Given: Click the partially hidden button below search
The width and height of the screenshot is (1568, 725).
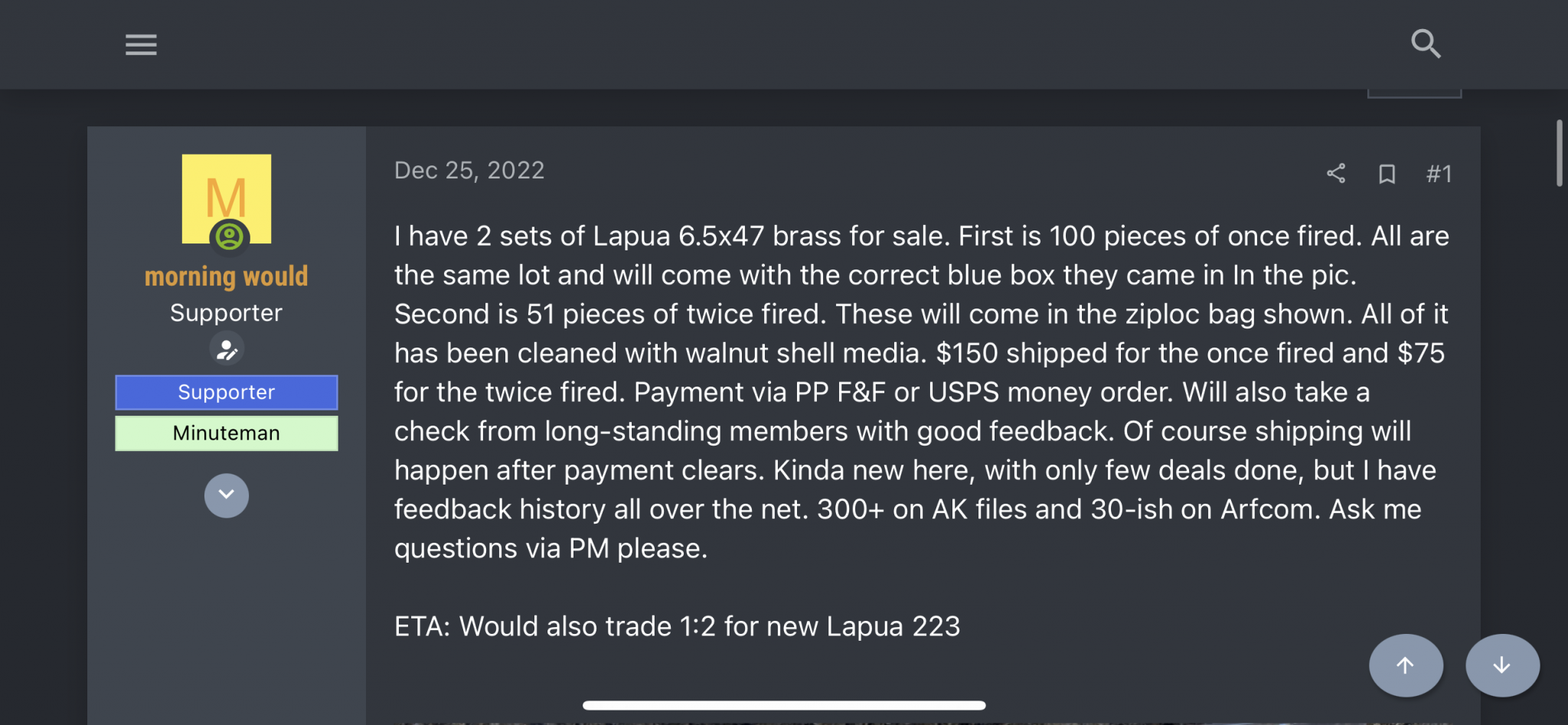Looking at the screenshot, I should coord(1414,93).
